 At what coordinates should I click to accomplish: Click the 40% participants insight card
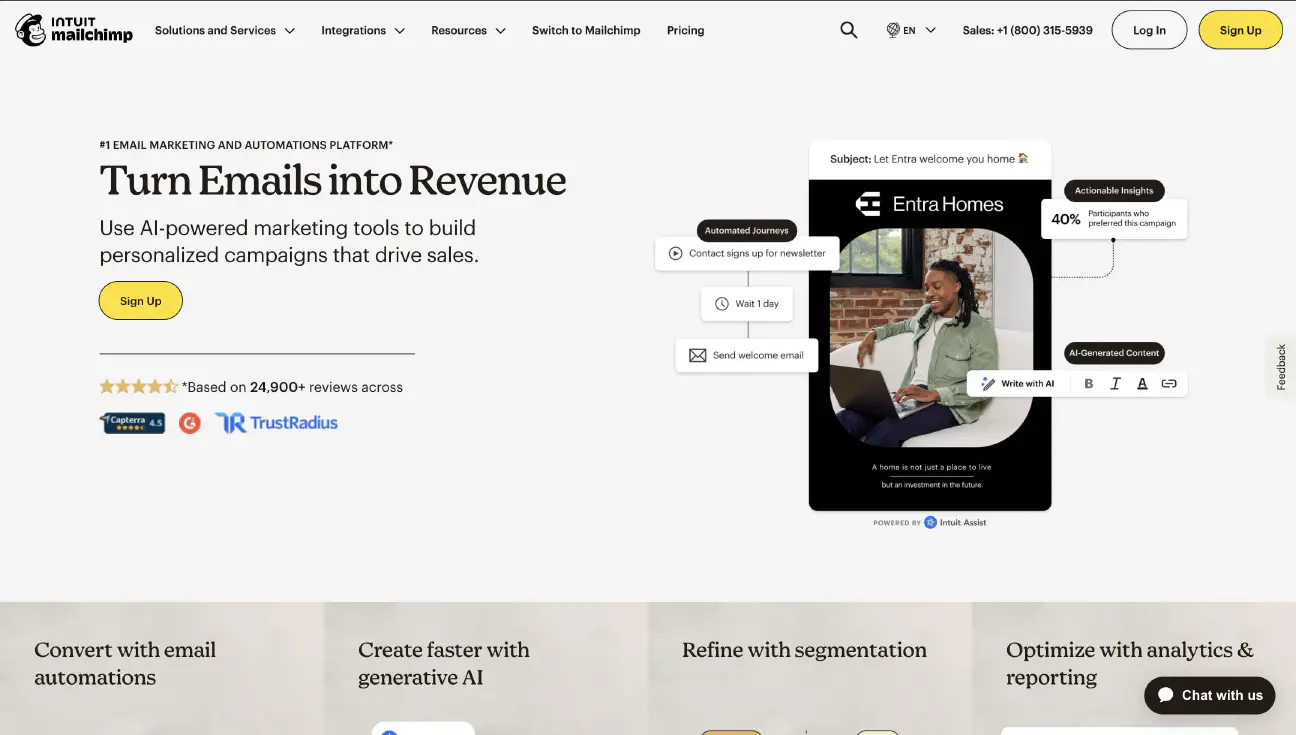point(1114,219)
